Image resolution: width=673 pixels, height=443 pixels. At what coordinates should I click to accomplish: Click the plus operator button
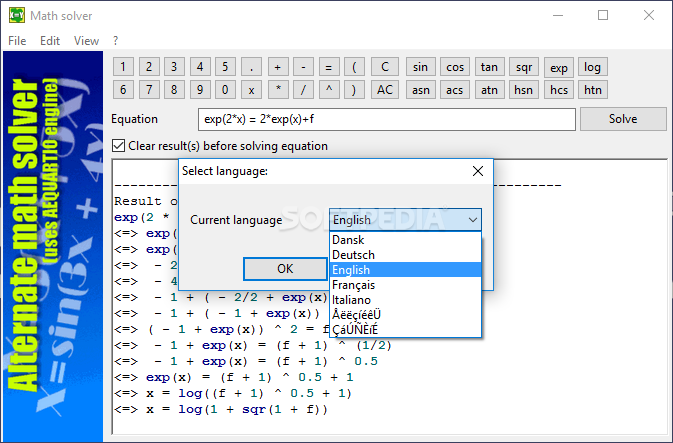278,67
